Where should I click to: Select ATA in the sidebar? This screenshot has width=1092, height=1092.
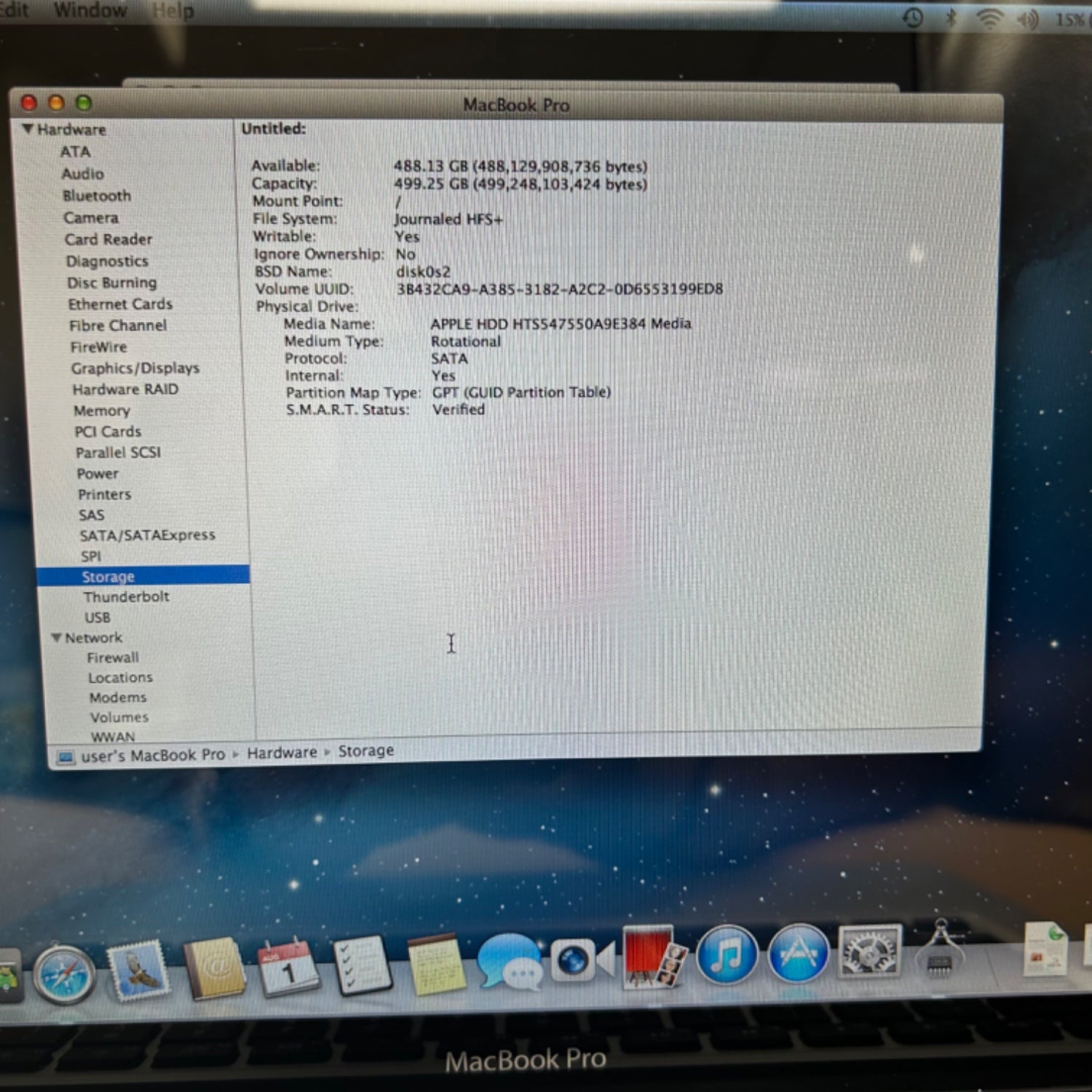[x=75, y=151]
